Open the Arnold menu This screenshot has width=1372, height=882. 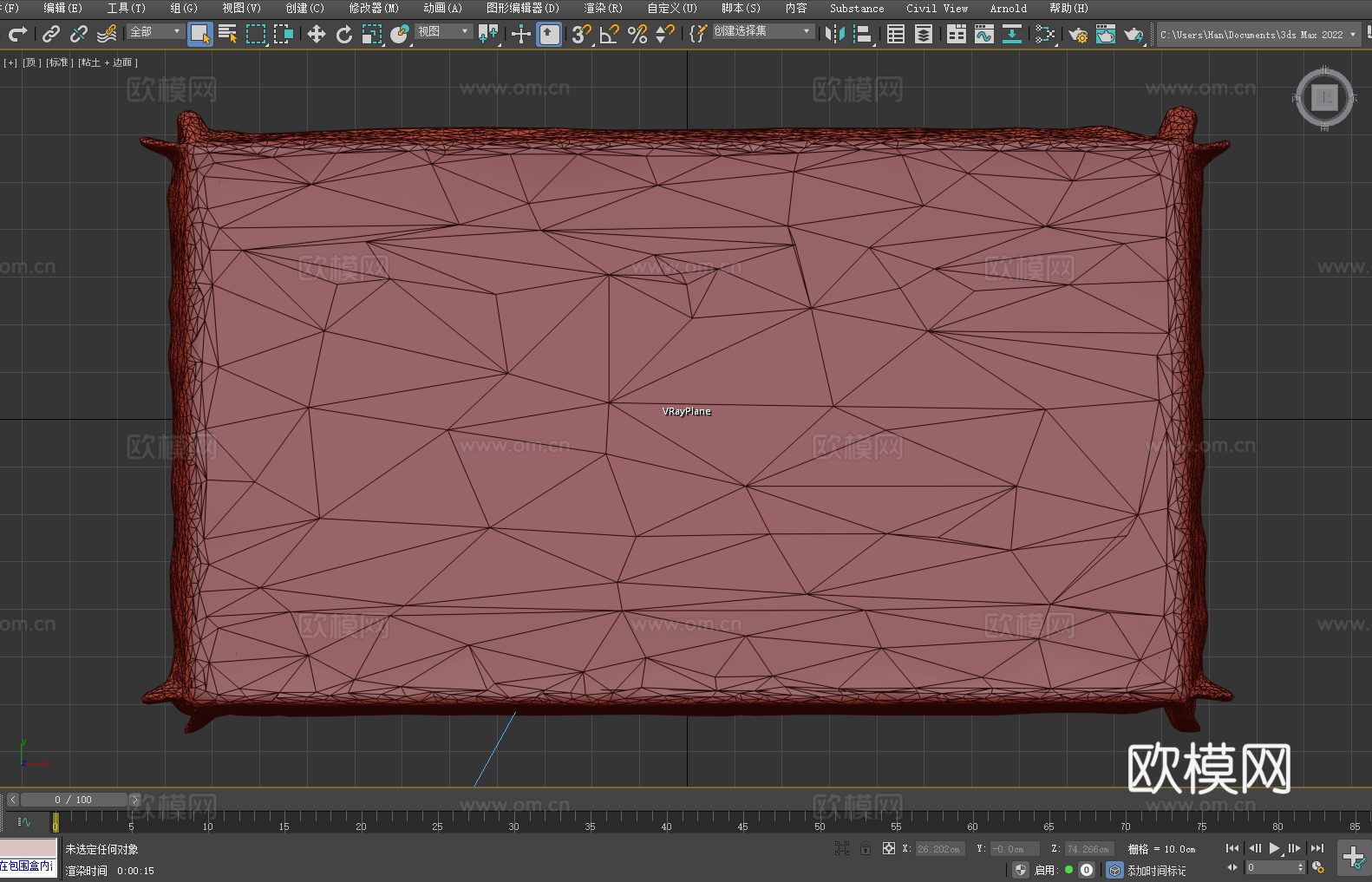click(1008, 8)
